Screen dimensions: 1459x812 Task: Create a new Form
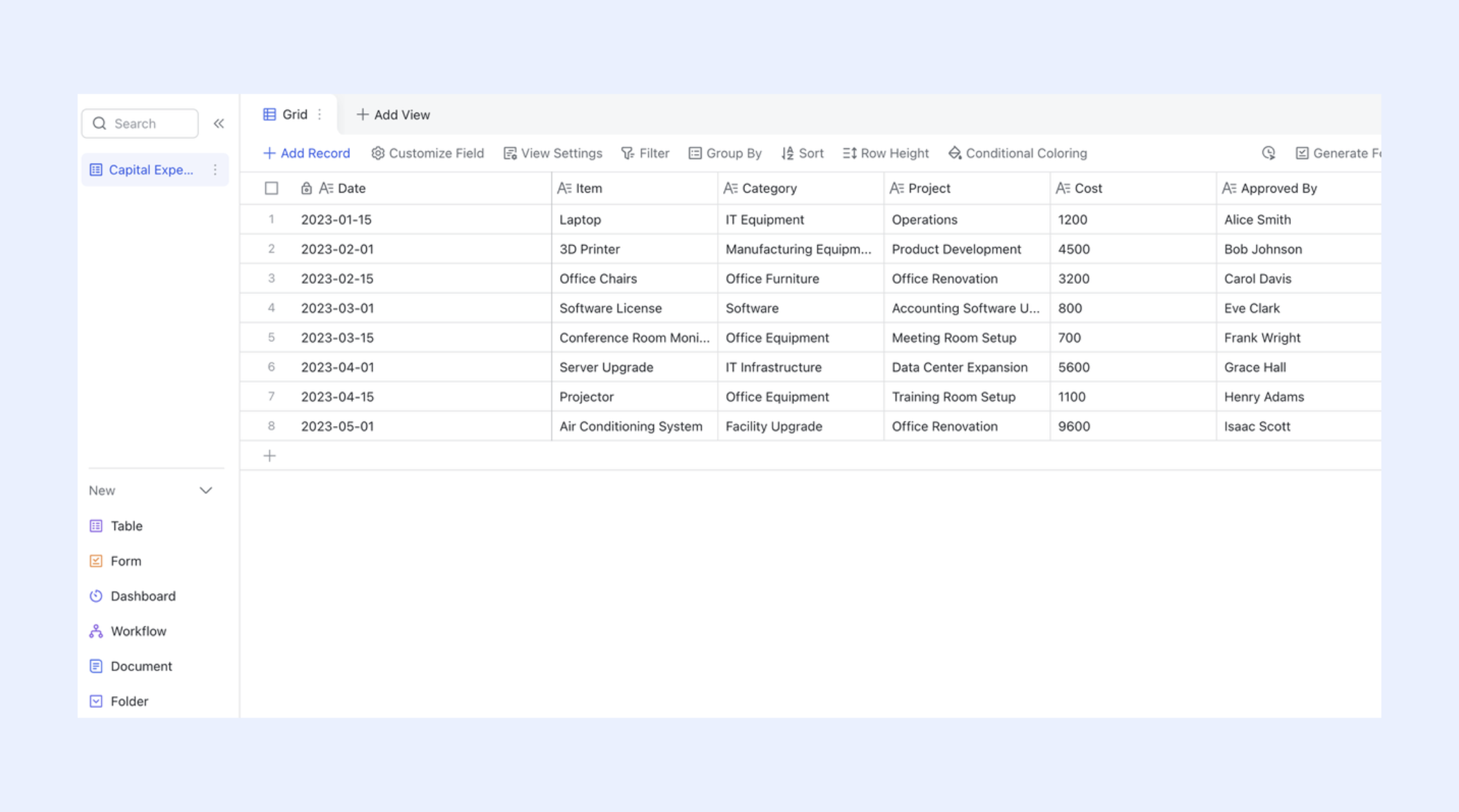pyautogui.click(x=115, y=561)
